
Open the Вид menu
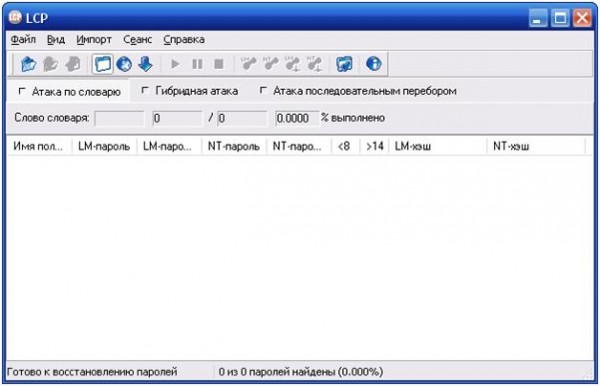56,39
